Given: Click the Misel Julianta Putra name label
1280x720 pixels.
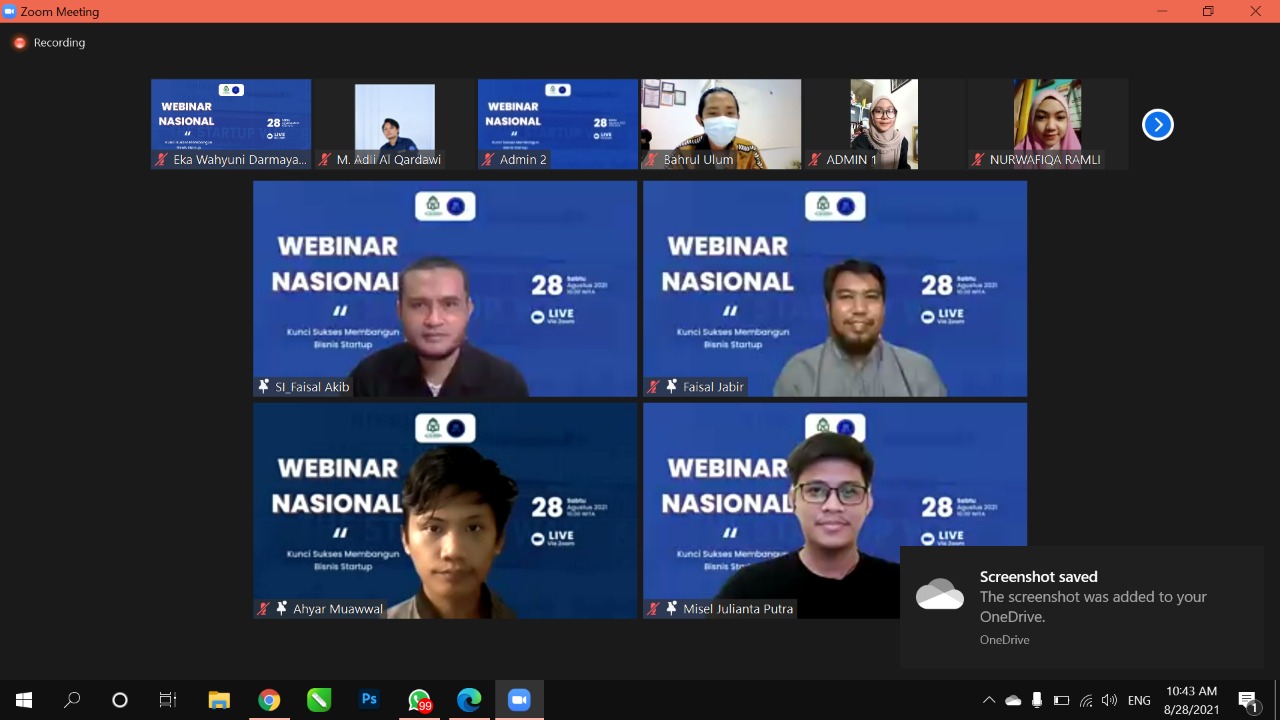Looking at the screenshot, I should 738,608.
